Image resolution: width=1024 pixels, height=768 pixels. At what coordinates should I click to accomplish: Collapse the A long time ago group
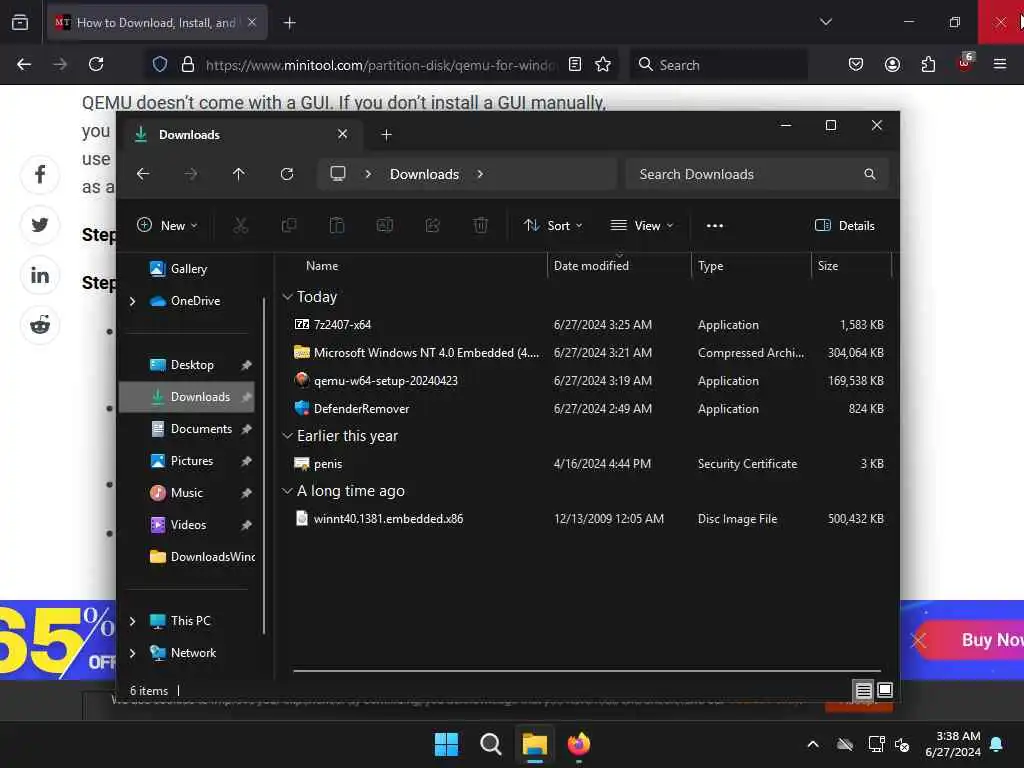[287, 490]
